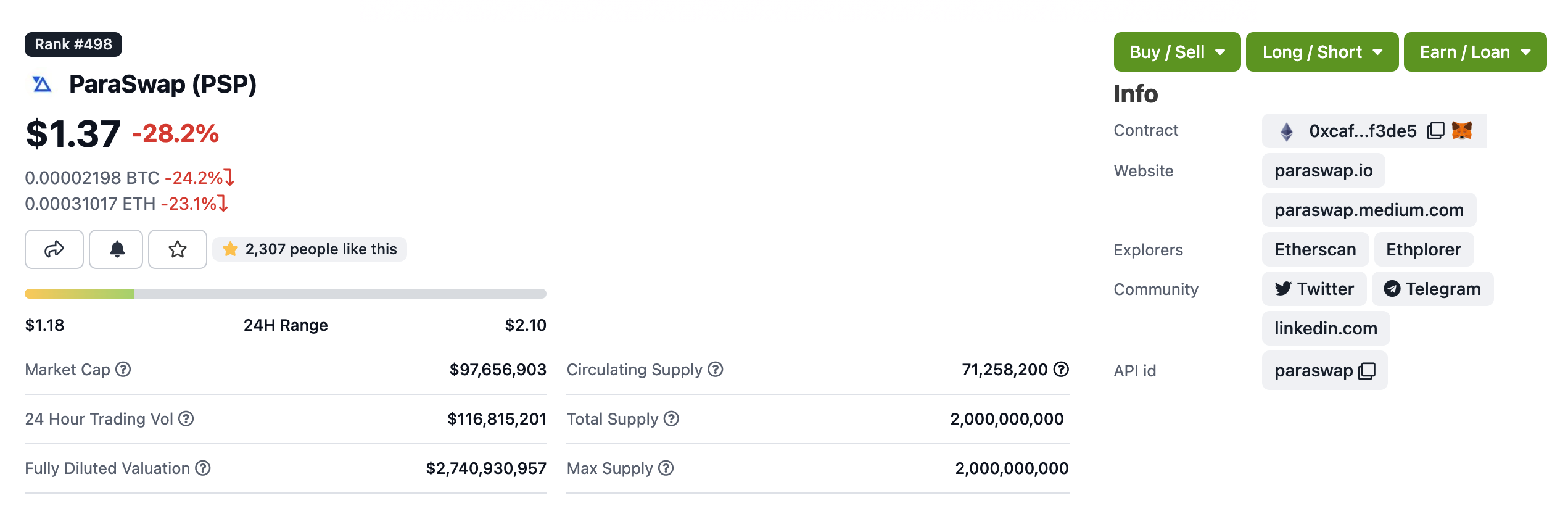Toggle price alert bell icon
Image resolution: width=1568 pixels, height=506 pixels.
[x=117, y=249]
